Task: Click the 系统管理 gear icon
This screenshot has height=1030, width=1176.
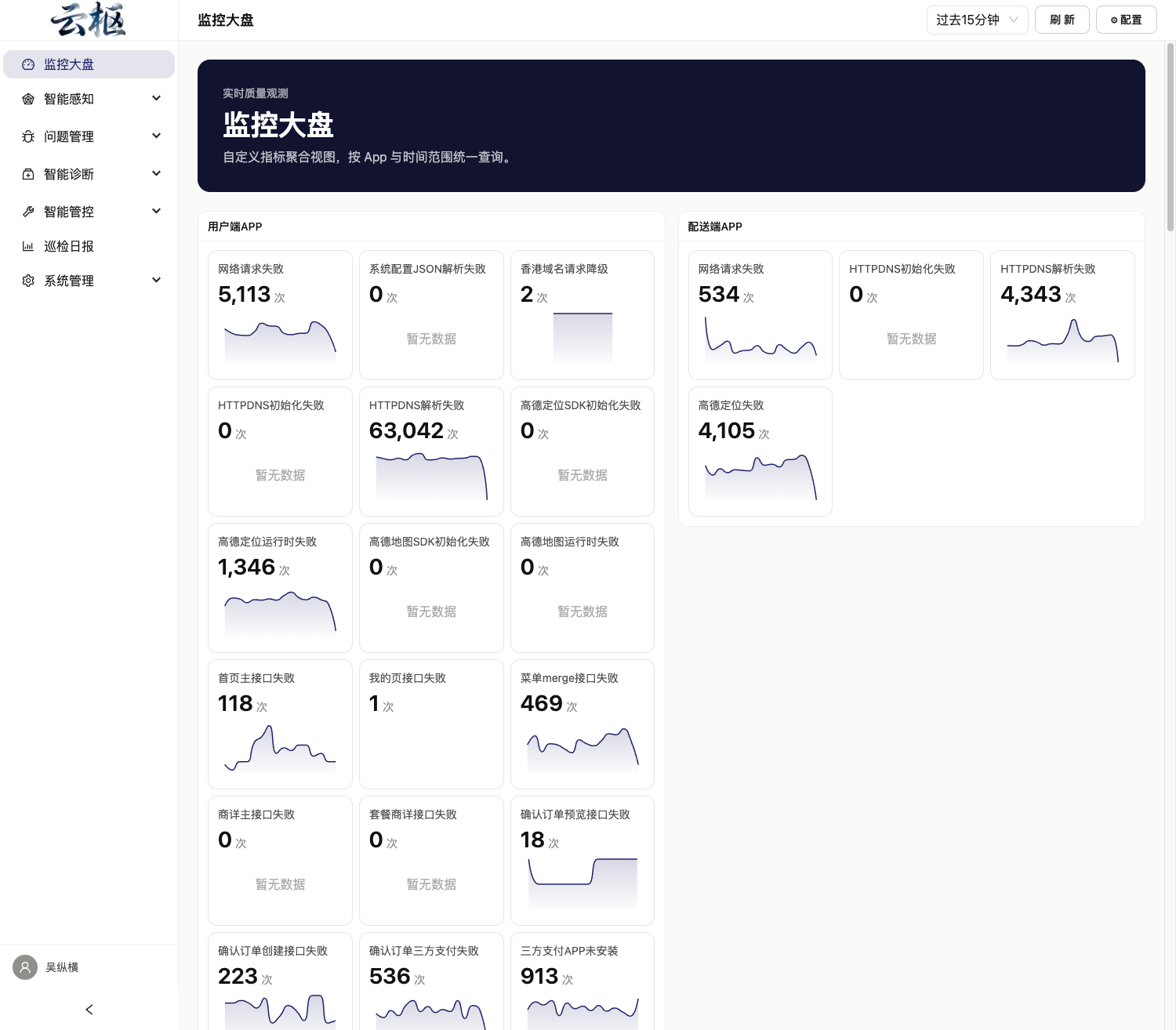Action: click(28, 281)
